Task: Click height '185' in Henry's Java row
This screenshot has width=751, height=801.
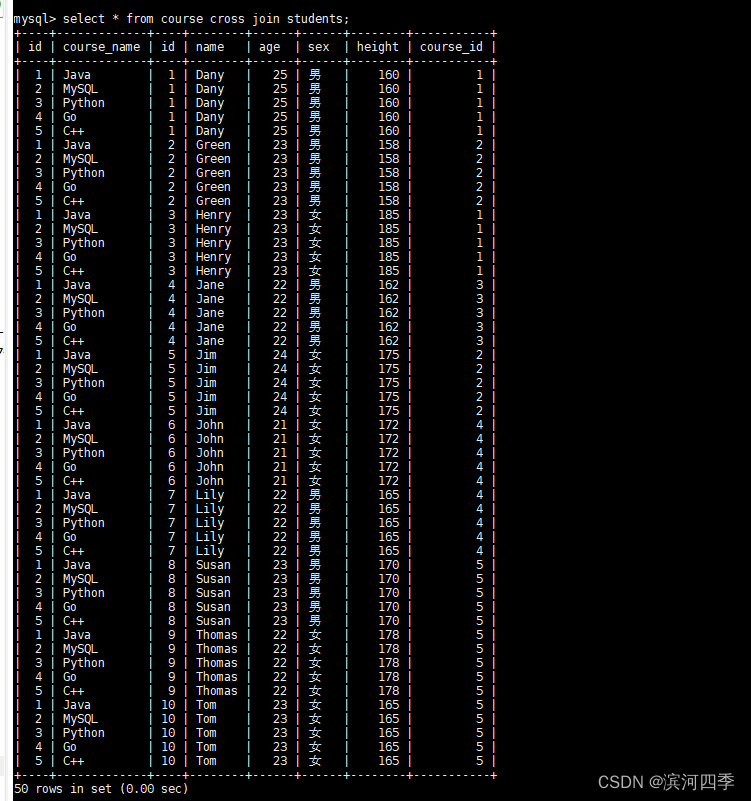Action: click(x=389, y=215)
